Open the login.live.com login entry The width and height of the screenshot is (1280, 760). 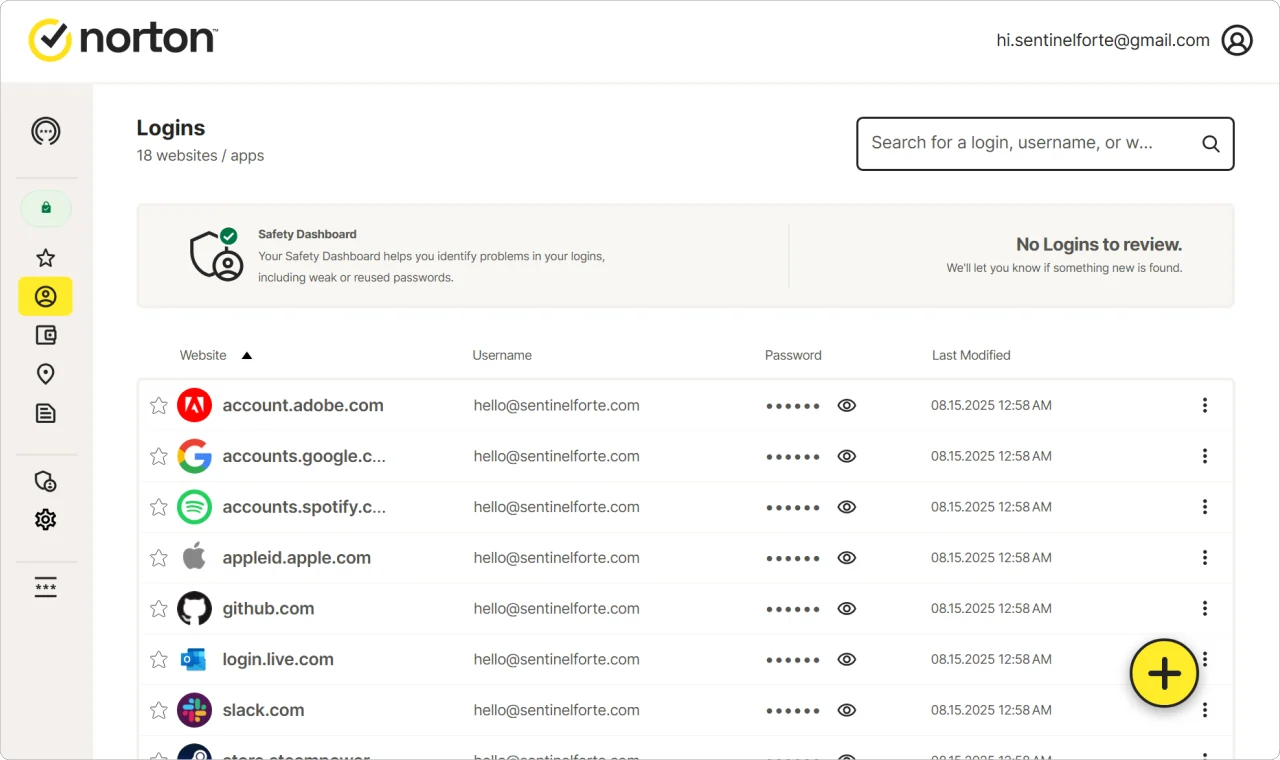pyautogui.click(x=685, y=659)
